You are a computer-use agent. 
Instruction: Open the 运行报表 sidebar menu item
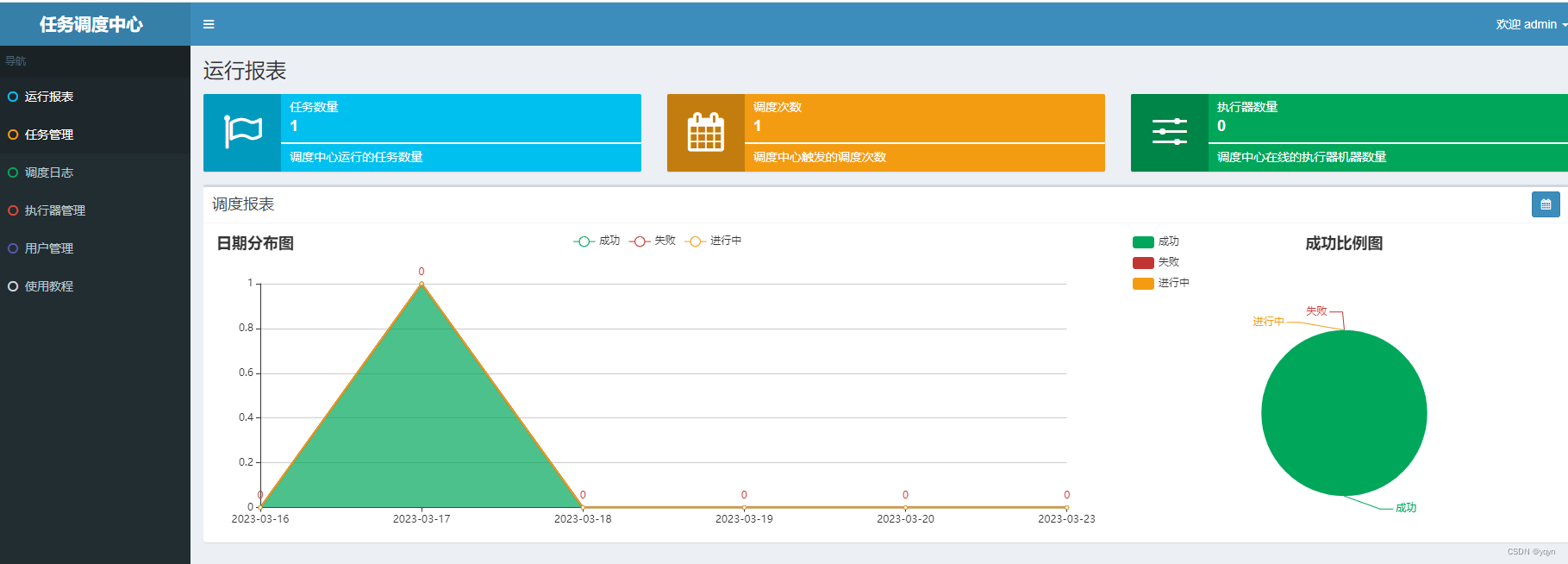coord(95,97)
